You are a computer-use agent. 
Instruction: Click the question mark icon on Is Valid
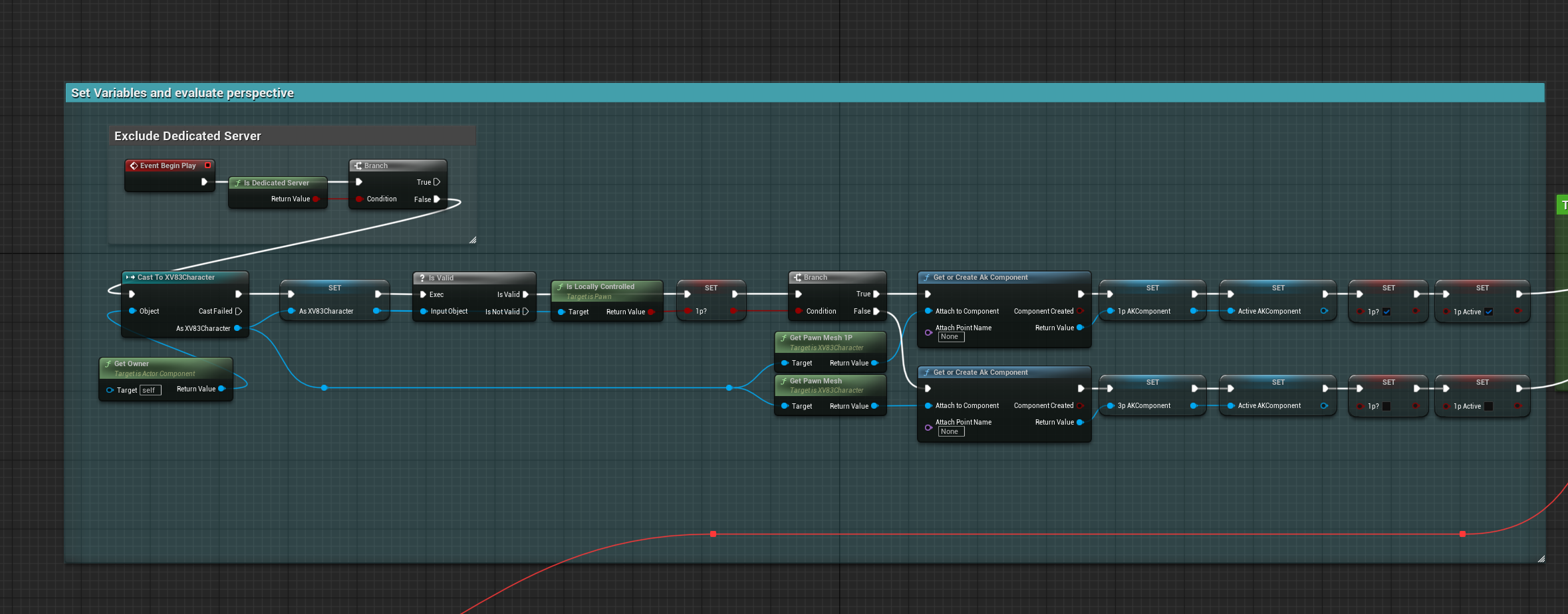422,278
